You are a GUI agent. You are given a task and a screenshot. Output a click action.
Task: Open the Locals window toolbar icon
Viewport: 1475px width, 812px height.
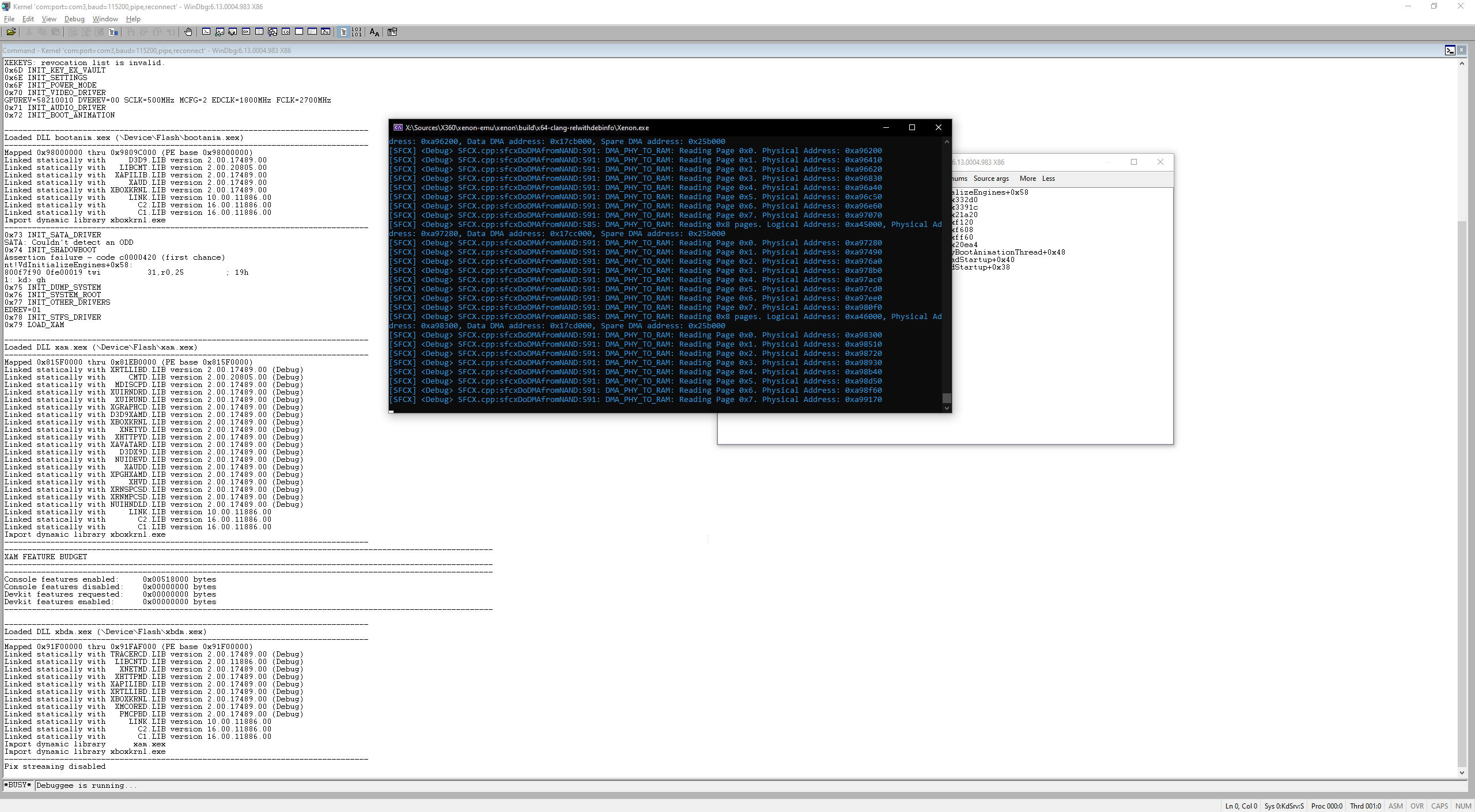tap(233, 32)
